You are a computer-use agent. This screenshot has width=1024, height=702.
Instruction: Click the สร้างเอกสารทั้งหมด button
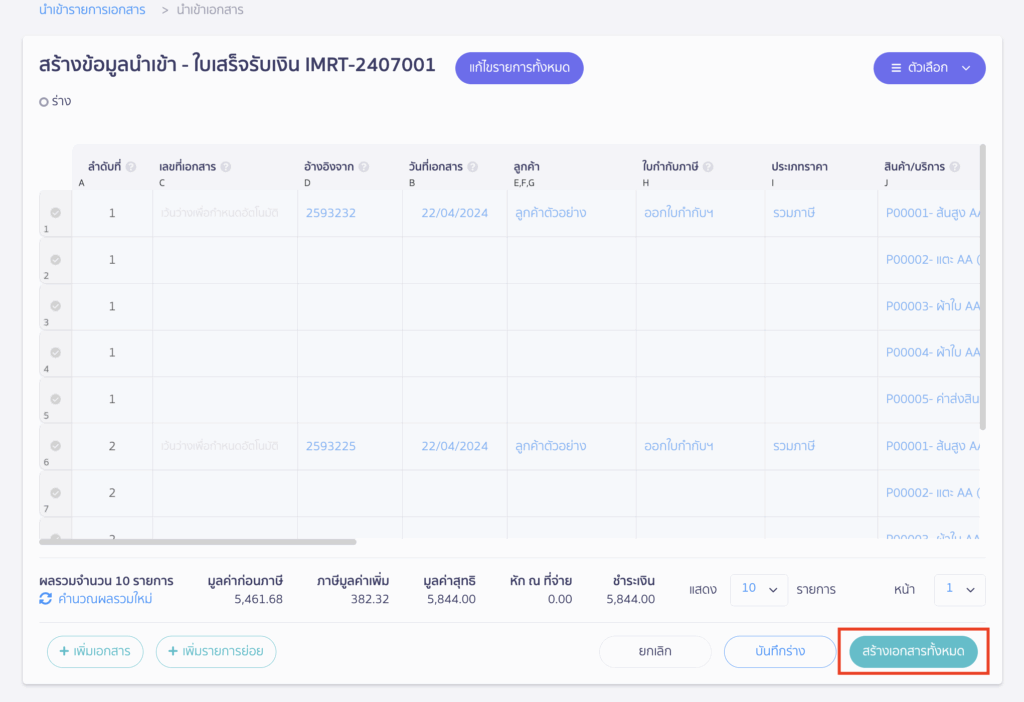click(x=913, y=652)
